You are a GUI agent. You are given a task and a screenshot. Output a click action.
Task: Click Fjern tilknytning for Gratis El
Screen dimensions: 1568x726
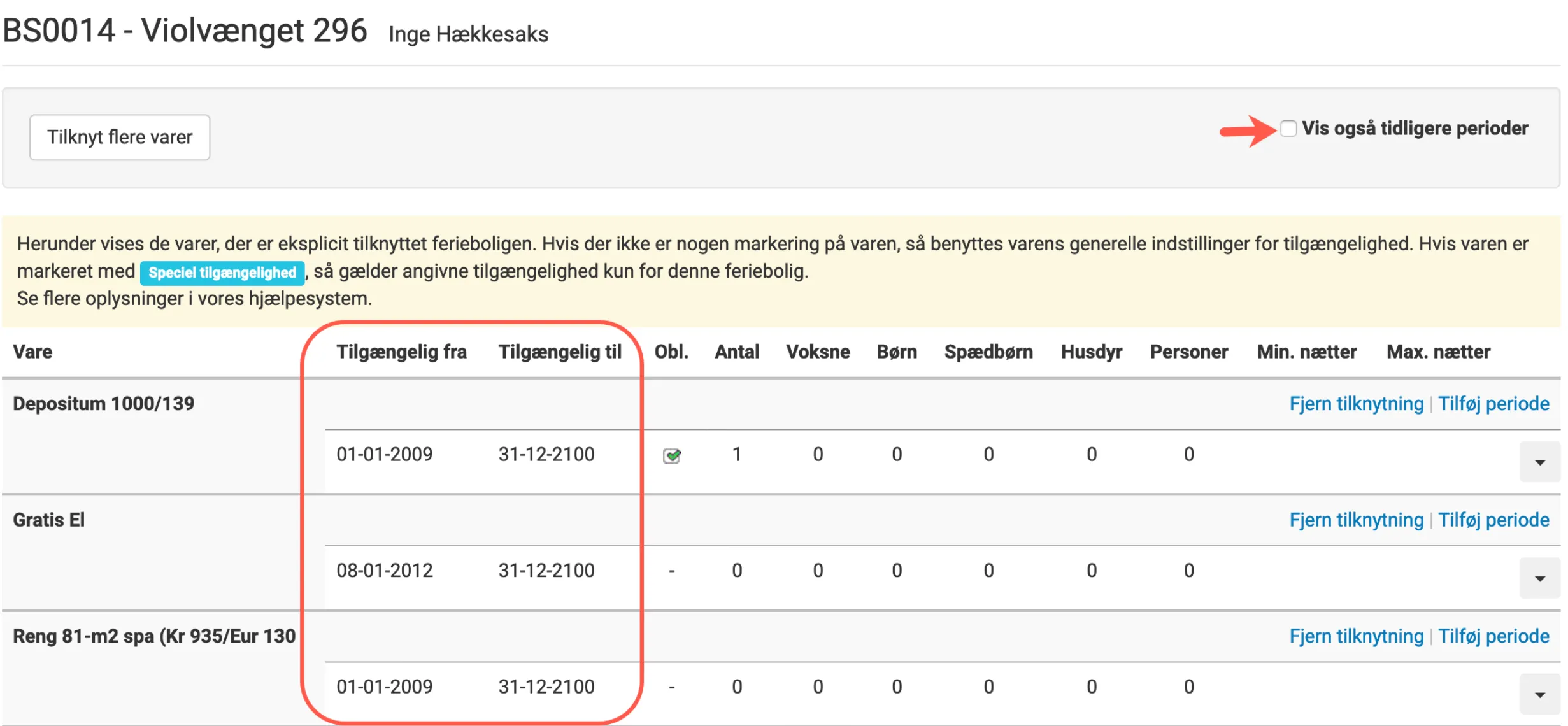[x=1356, y=520]
